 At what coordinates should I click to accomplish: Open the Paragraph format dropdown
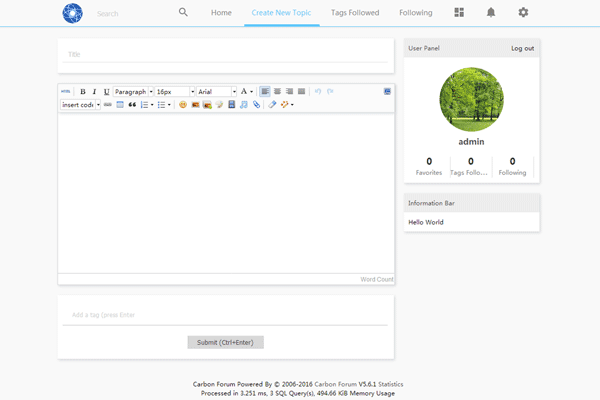click(133, 91)
